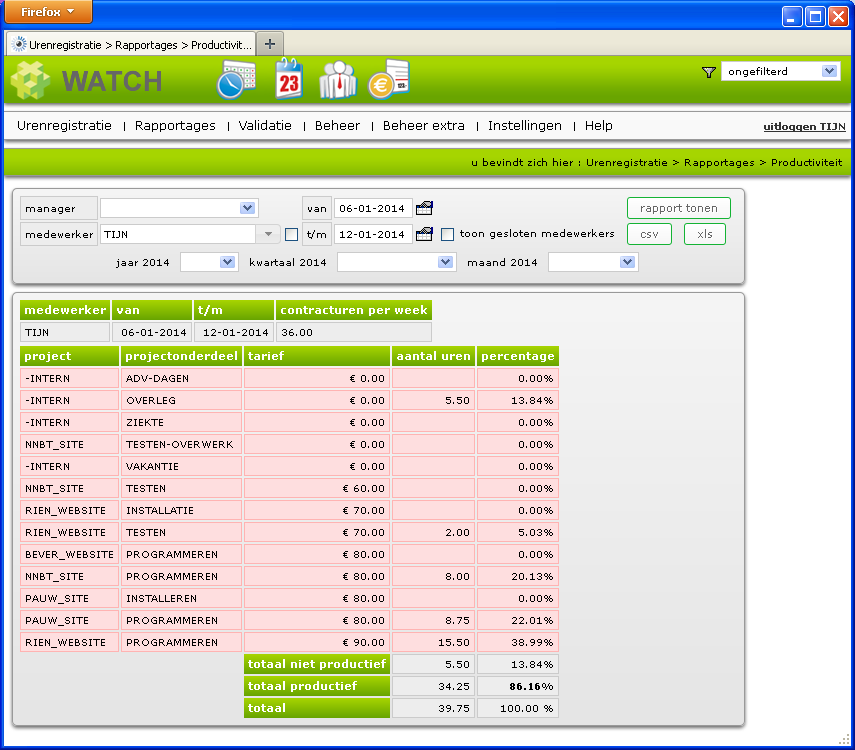Expand the manager dropdown
This screenshot has width=855, height=750.
pyautogui.click(x=247, y=208)
